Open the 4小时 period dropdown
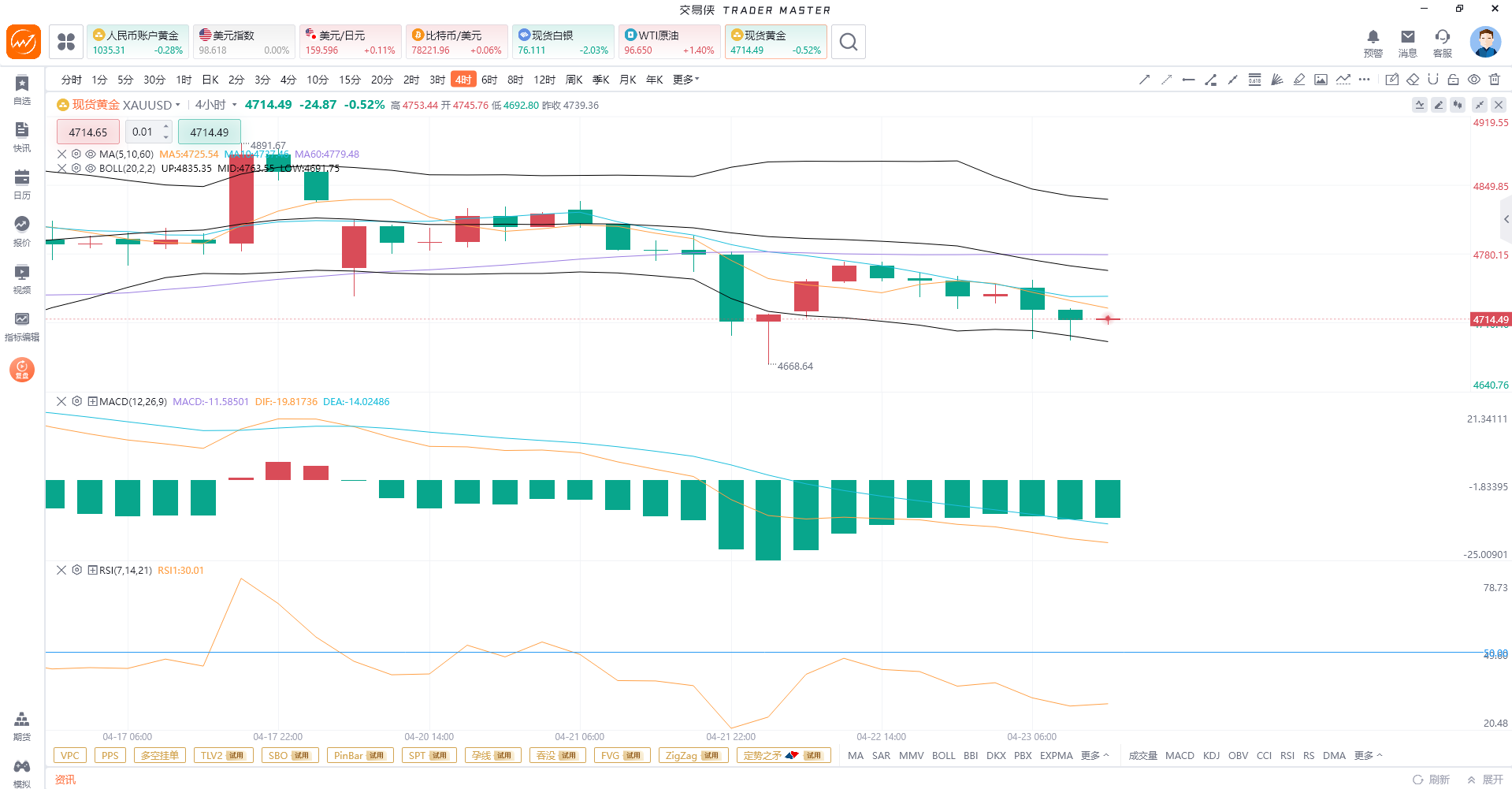 (x=216, y=105)
